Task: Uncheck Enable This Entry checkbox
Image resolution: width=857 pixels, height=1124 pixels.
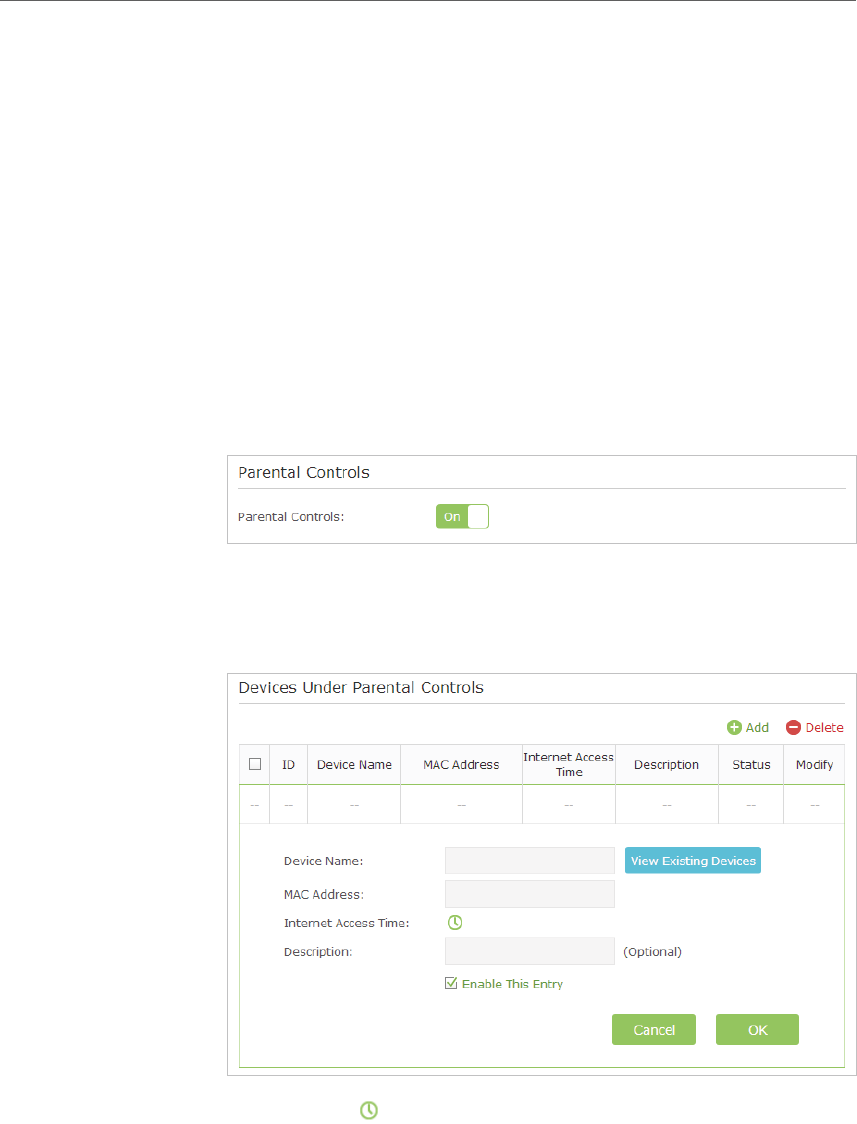Action: coord(451,983)
